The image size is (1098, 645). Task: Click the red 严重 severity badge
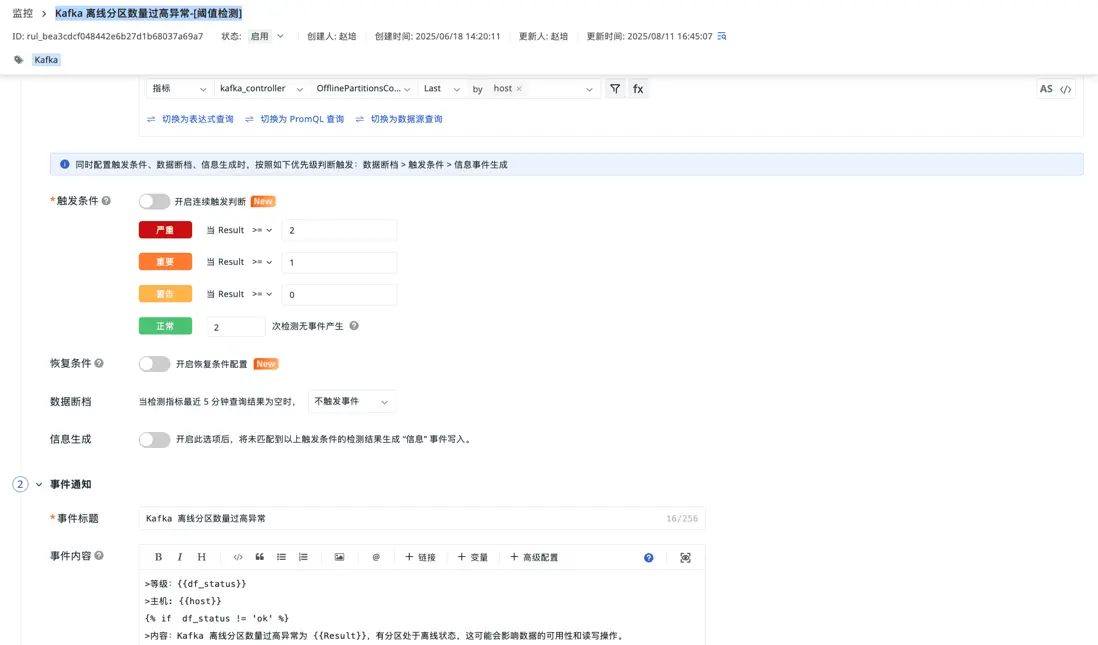165,229
